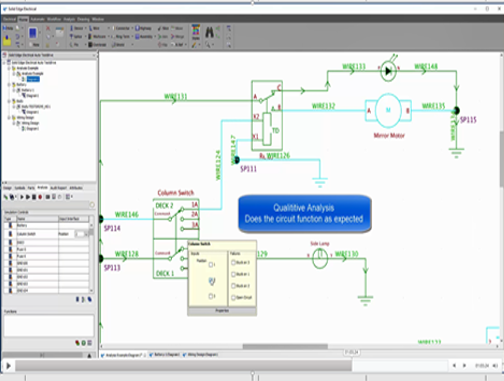Screen dimensions: 504x381
Task: Click the binoculars find icon in ribbon
Action: pyautogui.click(x=209, y=32)
